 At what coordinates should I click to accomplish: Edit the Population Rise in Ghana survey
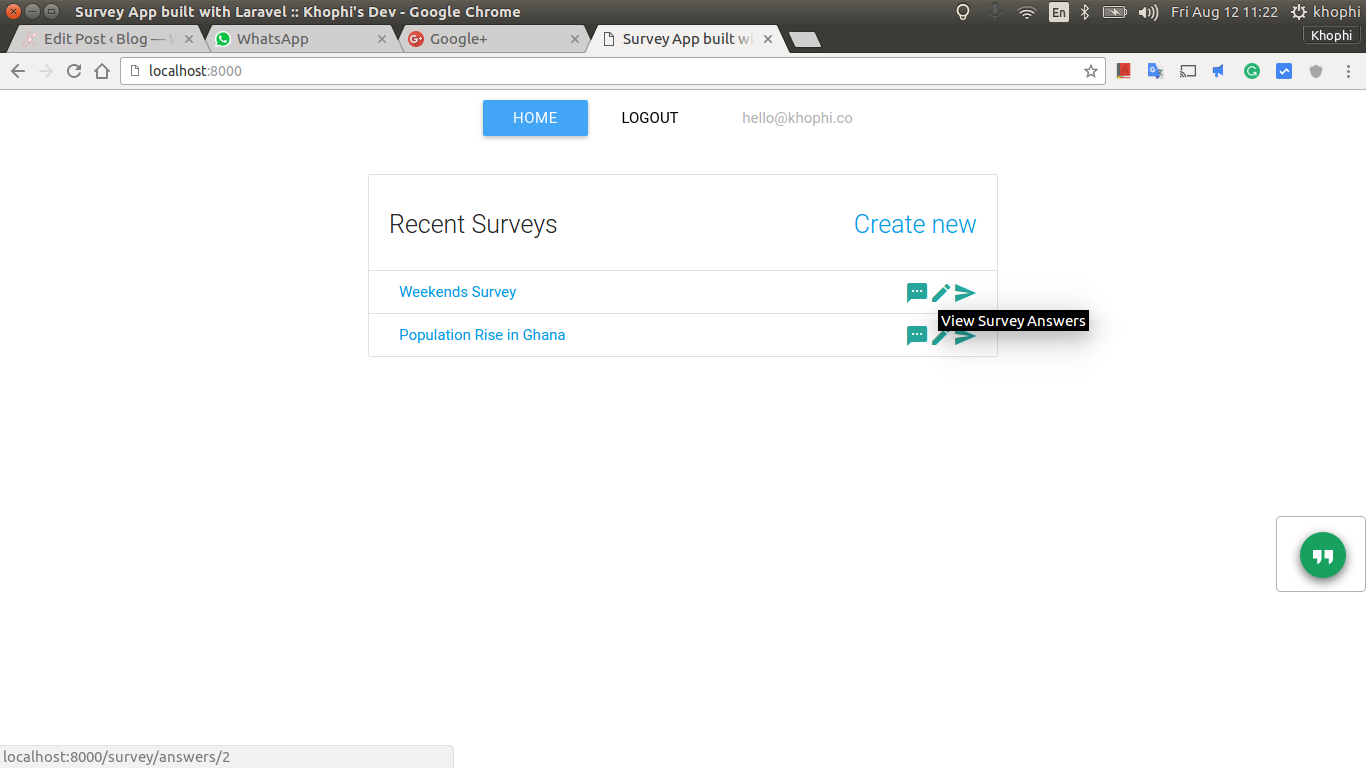click(941, 335)
